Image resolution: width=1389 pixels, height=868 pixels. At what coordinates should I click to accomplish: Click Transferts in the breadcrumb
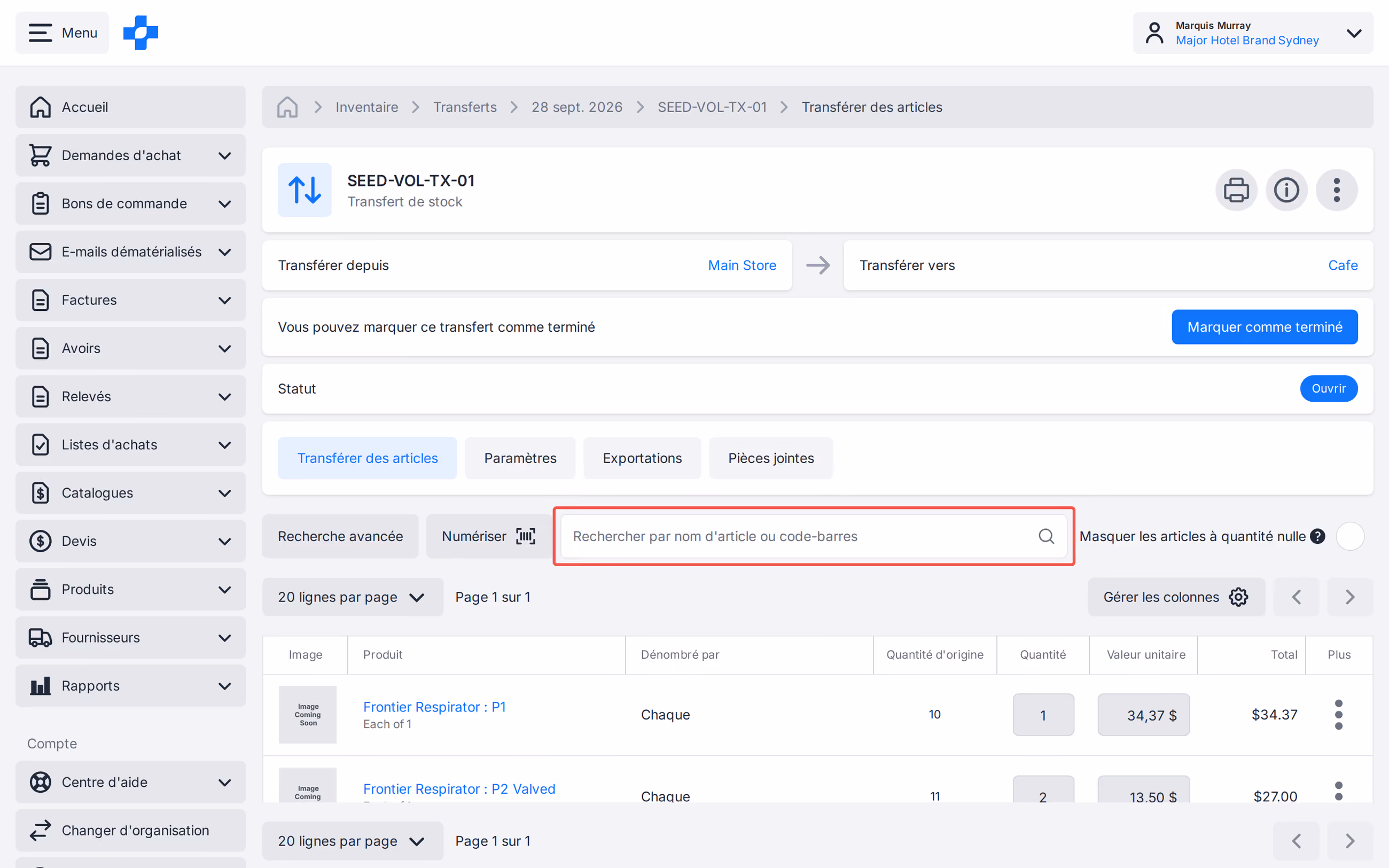[x=465, y=107]
